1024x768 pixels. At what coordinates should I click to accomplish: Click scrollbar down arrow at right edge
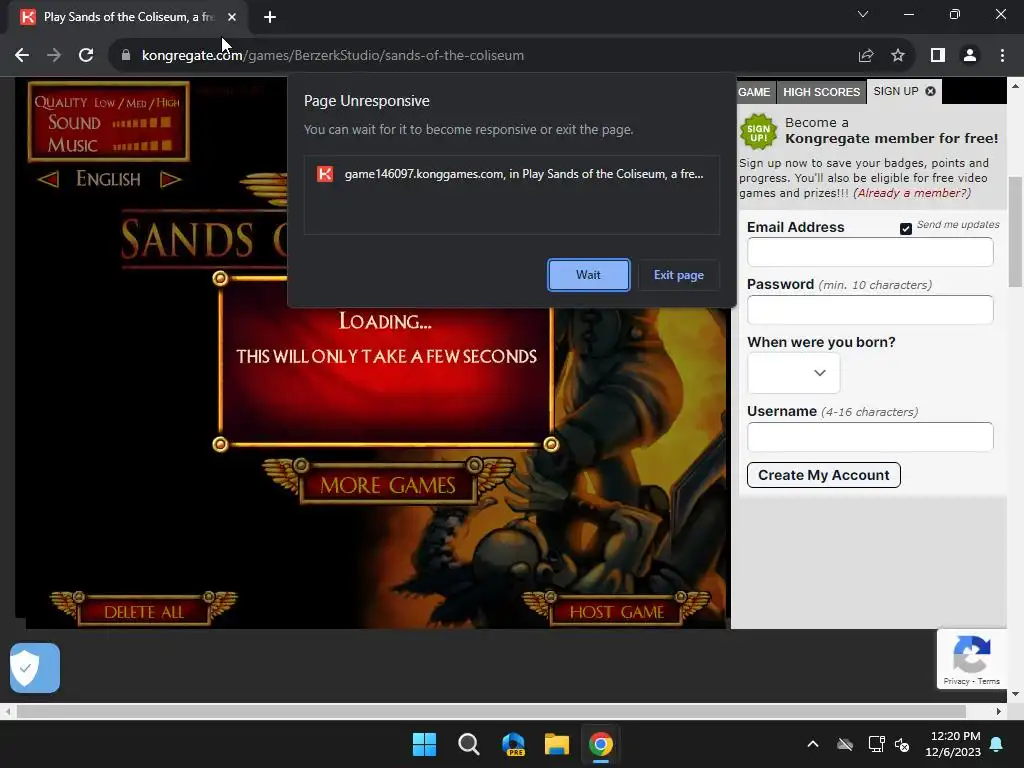(1016, 694)
